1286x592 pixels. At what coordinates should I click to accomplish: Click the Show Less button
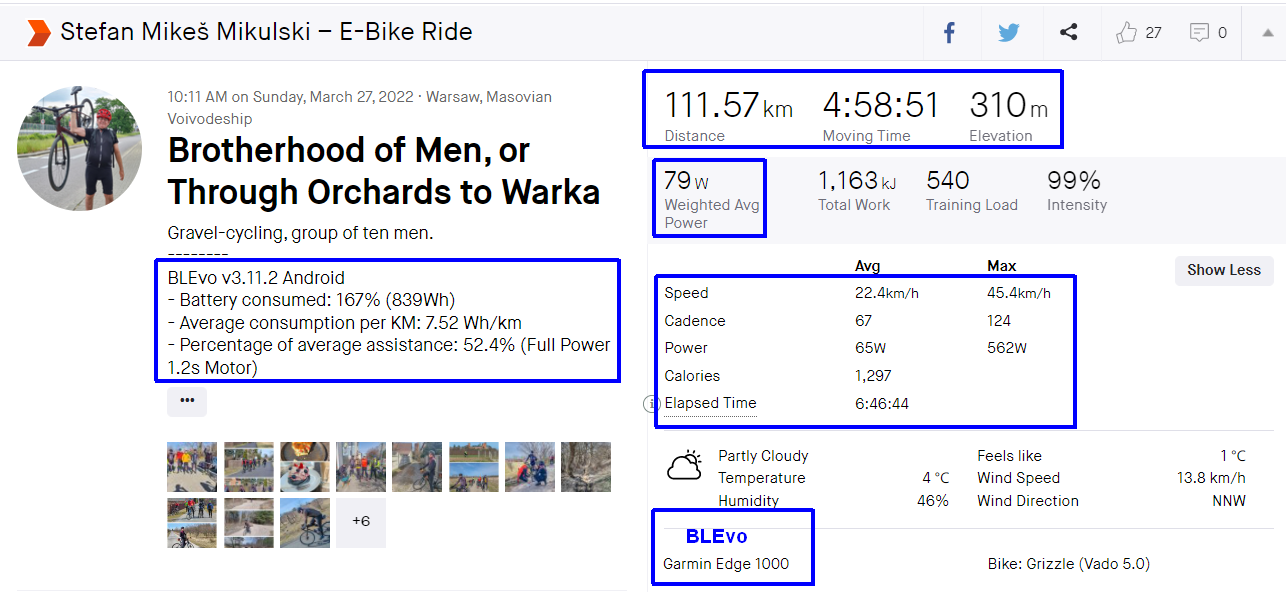tap(1224, 270)
